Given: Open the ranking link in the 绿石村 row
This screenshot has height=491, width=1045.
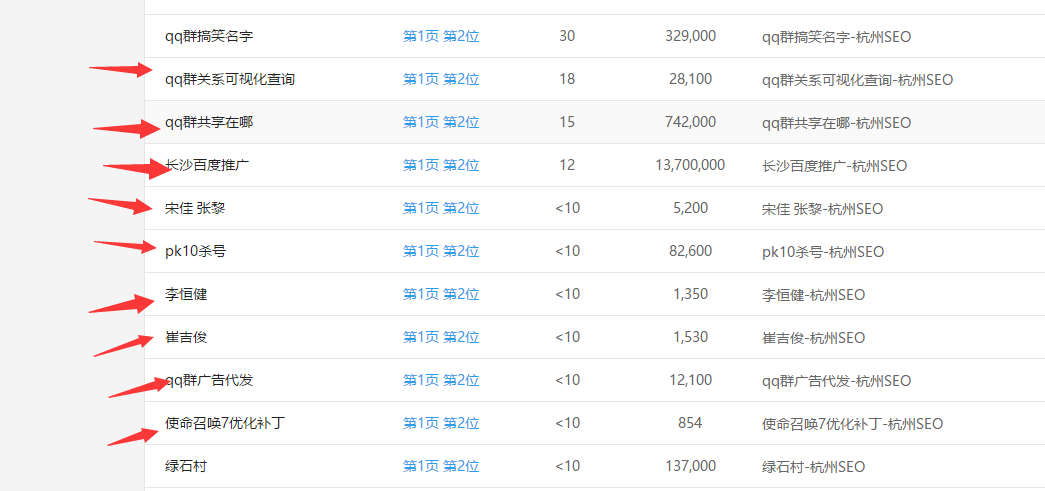Looking at the screenshot, I should 441,467.
